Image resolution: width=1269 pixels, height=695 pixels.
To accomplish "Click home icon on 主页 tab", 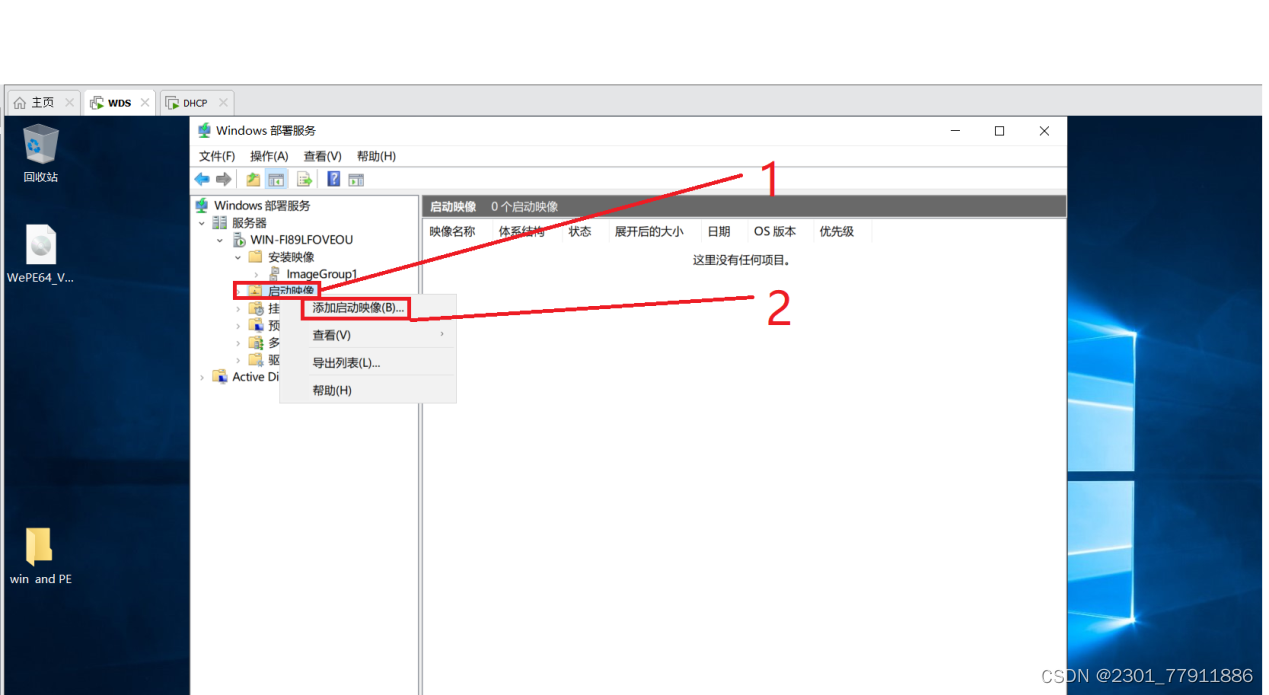I will [x=20, y=102].
